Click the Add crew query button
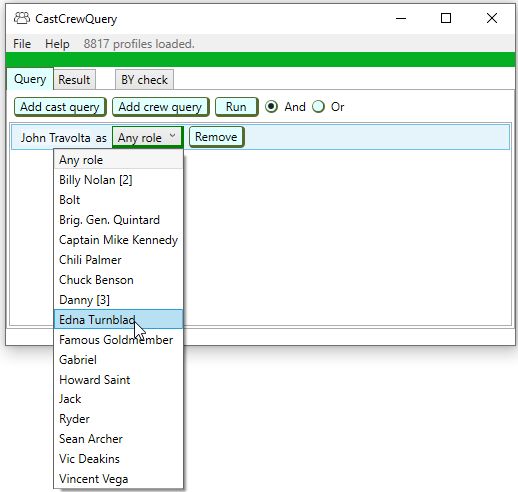This screenshot has width=518, height=492. tap(160, 107)
